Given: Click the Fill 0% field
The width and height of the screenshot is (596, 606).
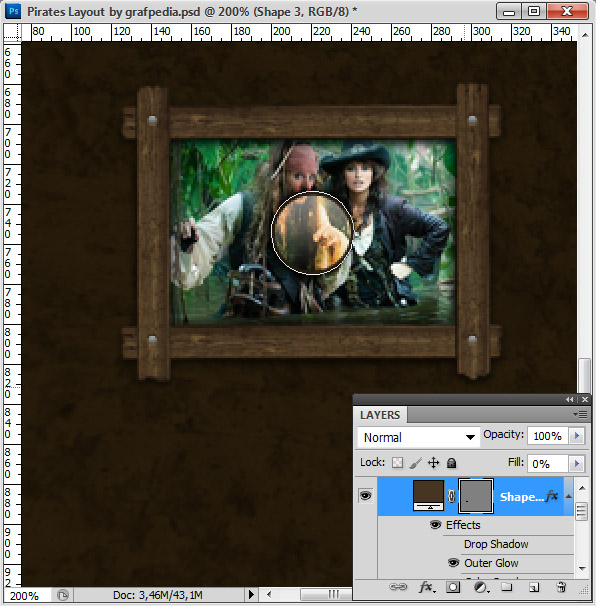Looking at the screenshot, I should coord(547,463).
